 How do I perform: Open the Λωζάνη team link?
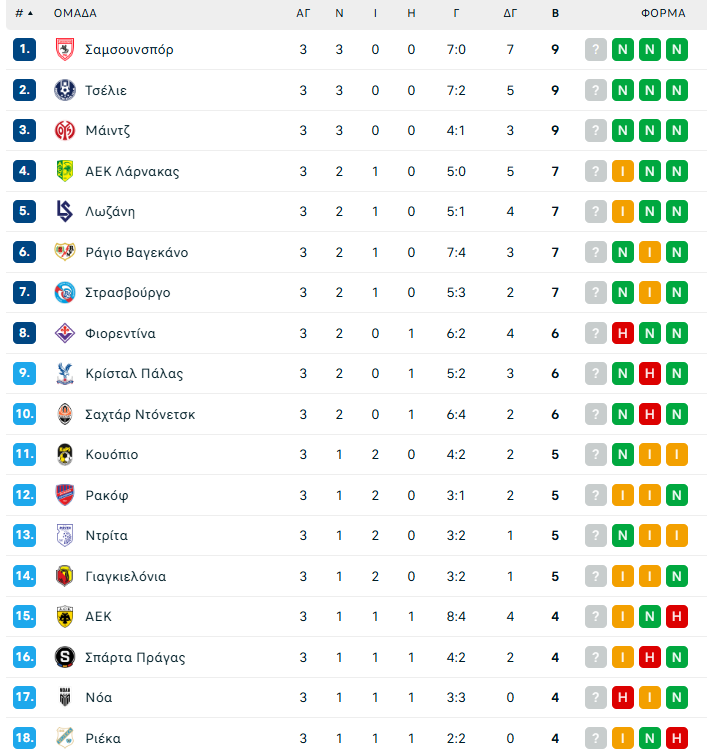pos(110,211)
